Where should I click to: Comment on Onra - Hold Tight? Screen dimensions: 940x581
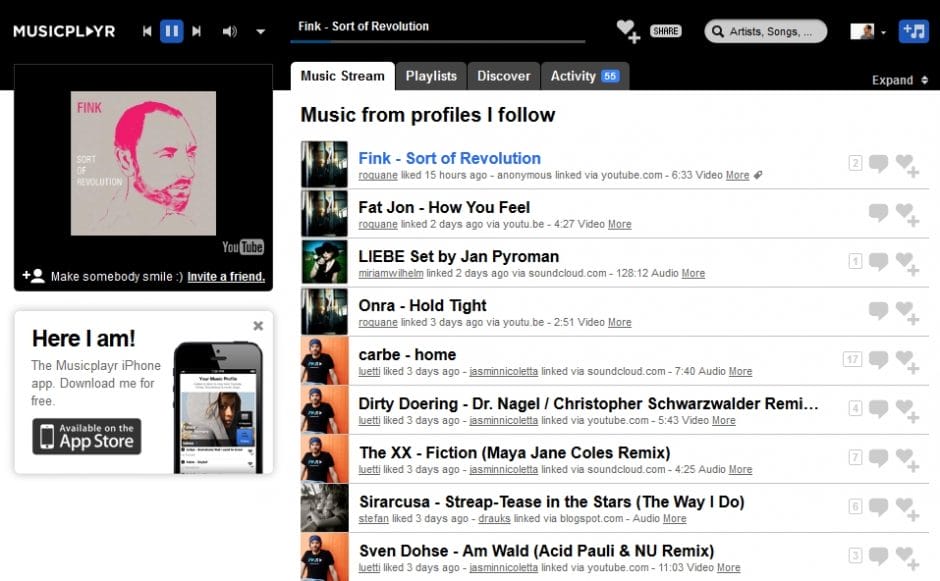[x=878, y=311]
